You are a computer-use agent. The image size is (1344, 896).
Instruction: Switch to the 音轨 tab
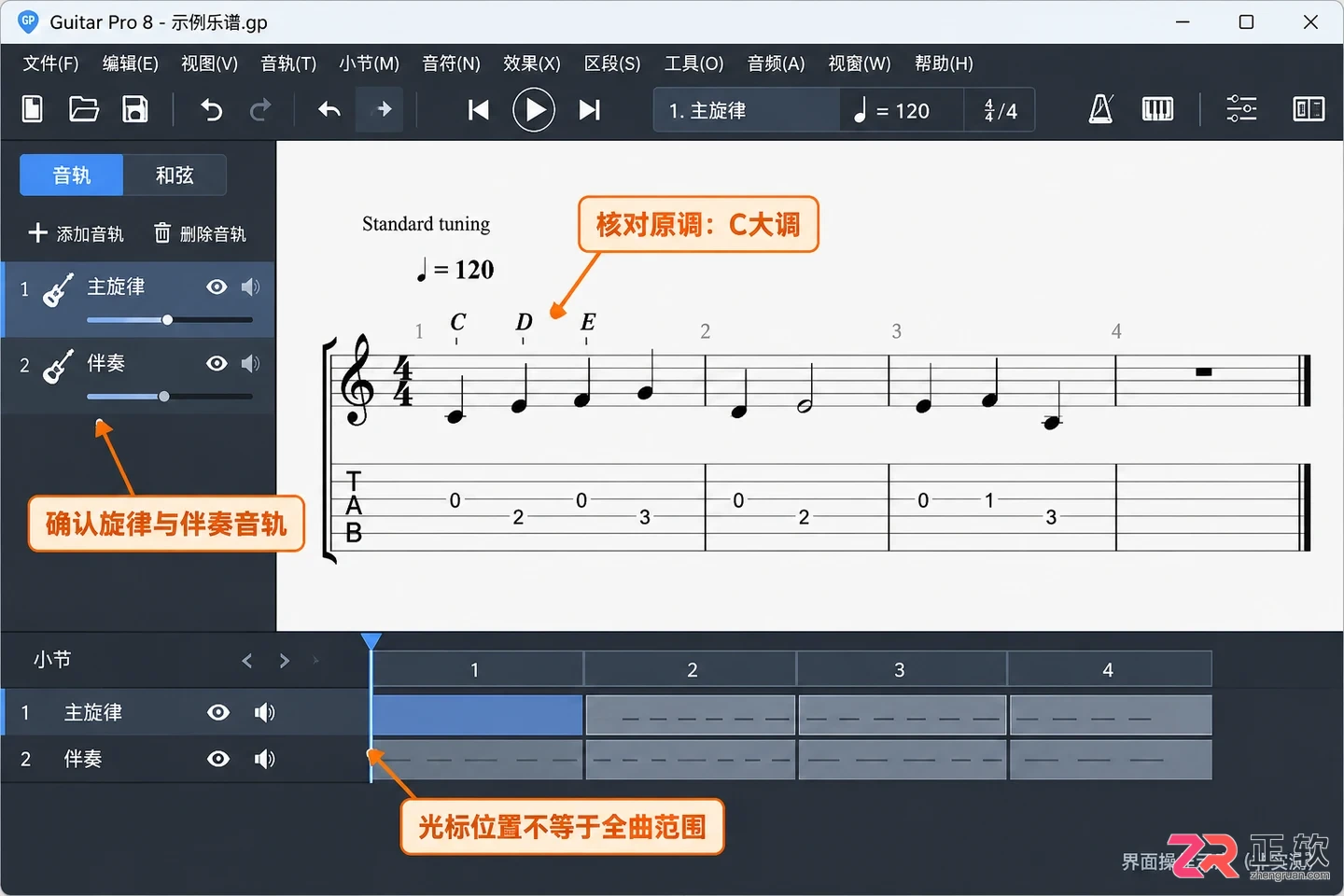point(72,175)
